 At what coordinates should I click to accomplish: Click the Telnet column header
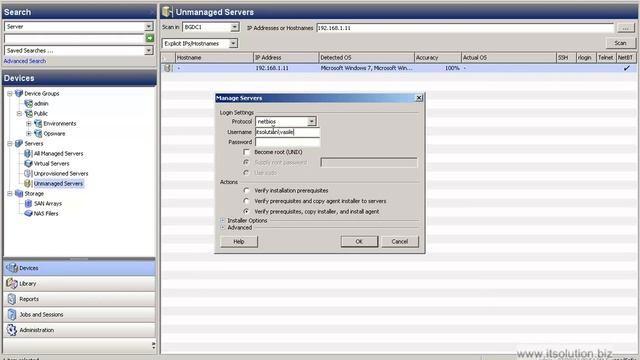pyautogui.click(x=606, y=58)
